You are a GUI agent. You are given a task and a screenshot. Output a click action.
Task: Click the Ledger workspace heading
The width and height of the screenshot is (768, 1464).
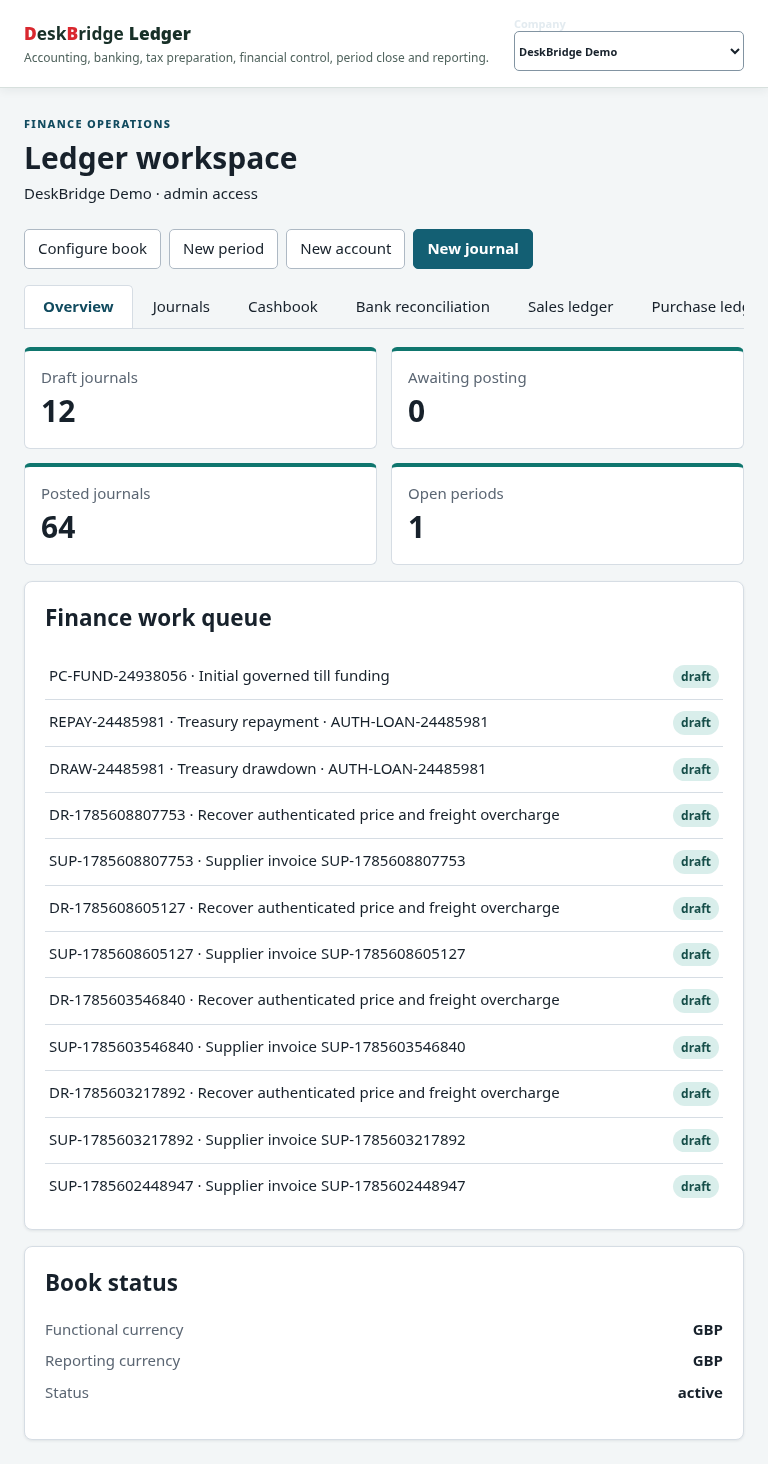[x=161, y=158]
